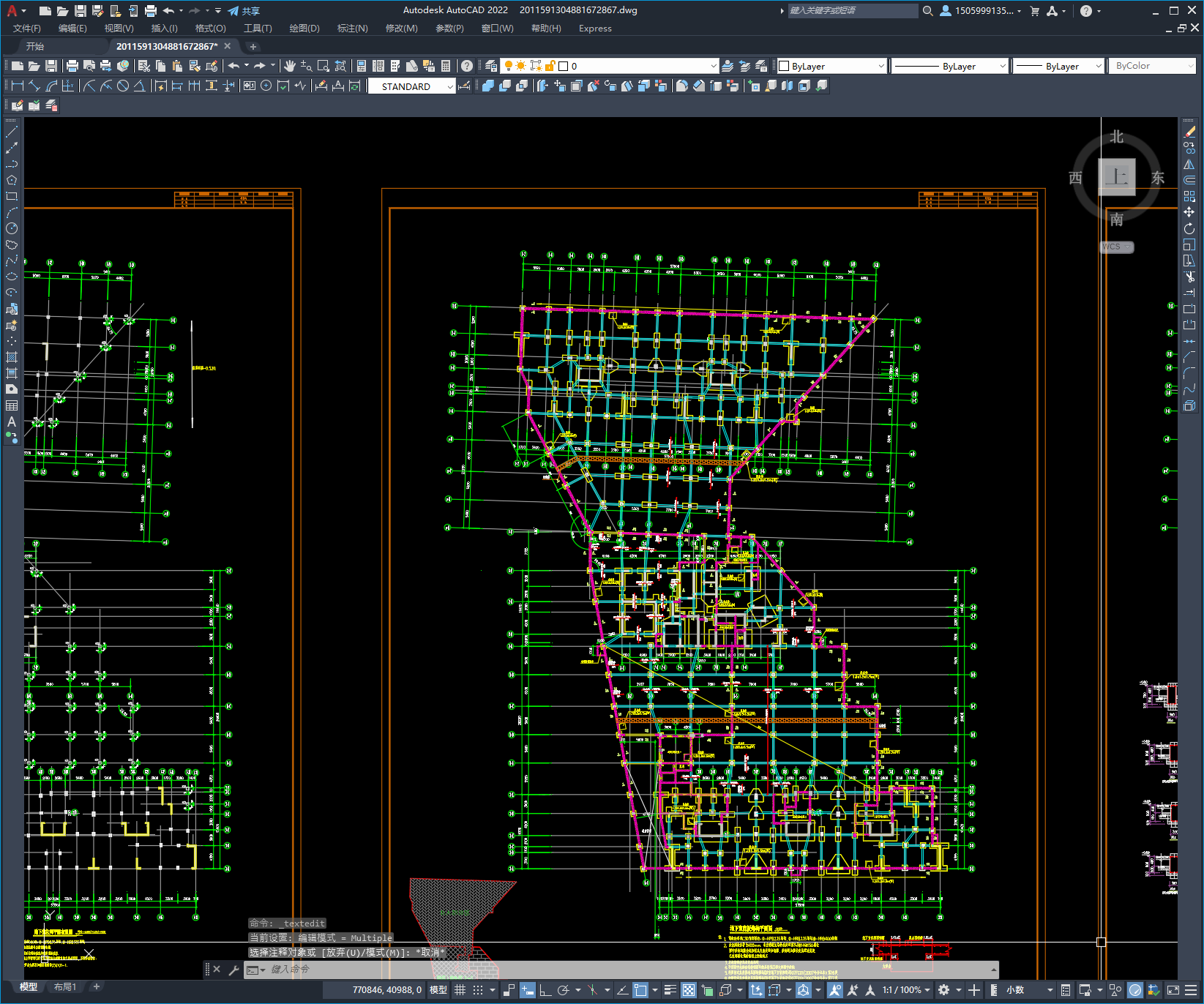Click the QuickCalc calculator icon

click(446, 66)
